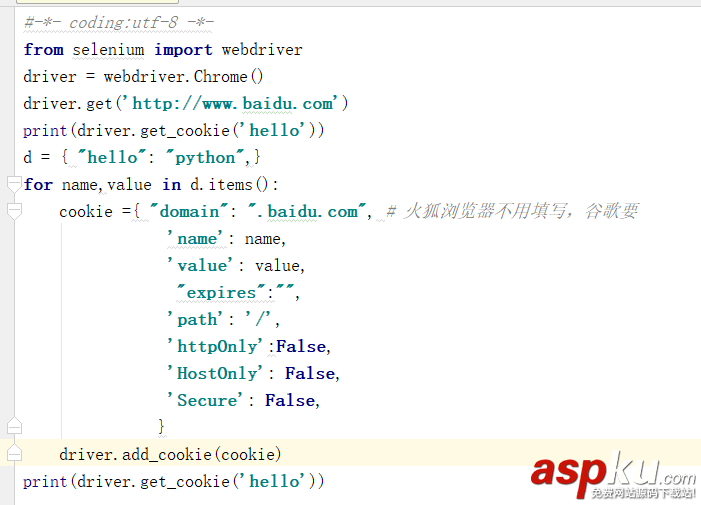Click the last print(driver.get_cookie('hello')) line
This screenshot has width=701, height=505.
173,481
